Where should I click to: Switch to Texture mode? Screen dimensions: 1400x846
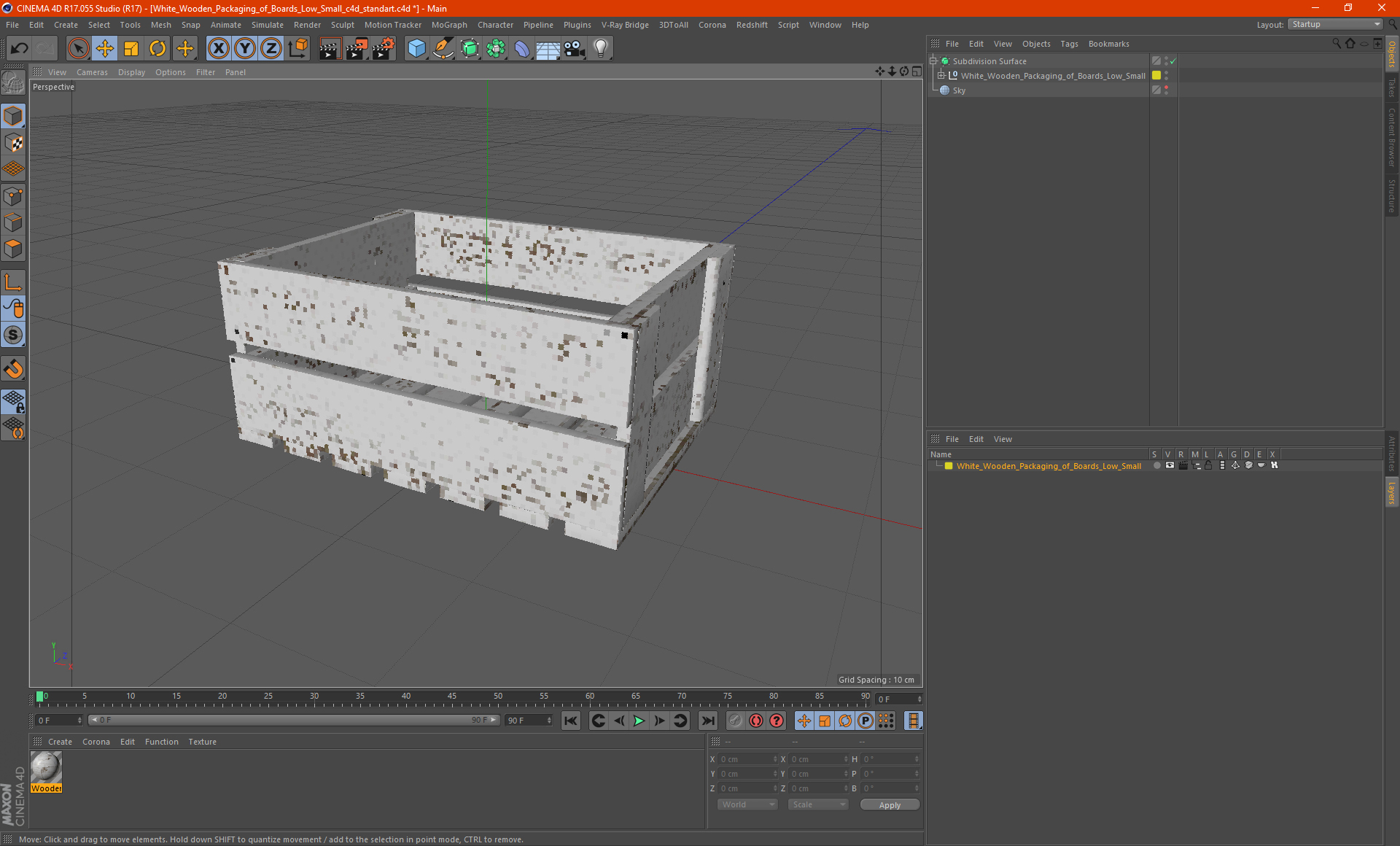pos(13,143)
